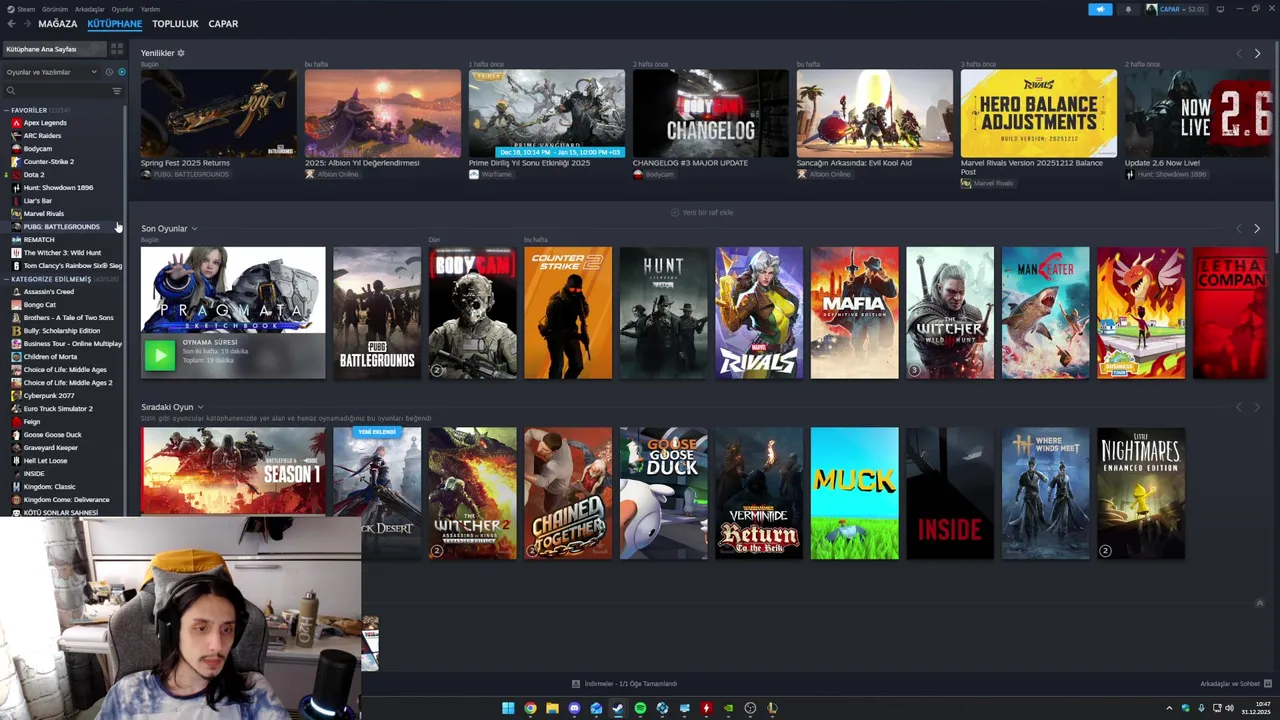Open Windows Start button on taskbar
1280x720 pixels.
[508, 708]
